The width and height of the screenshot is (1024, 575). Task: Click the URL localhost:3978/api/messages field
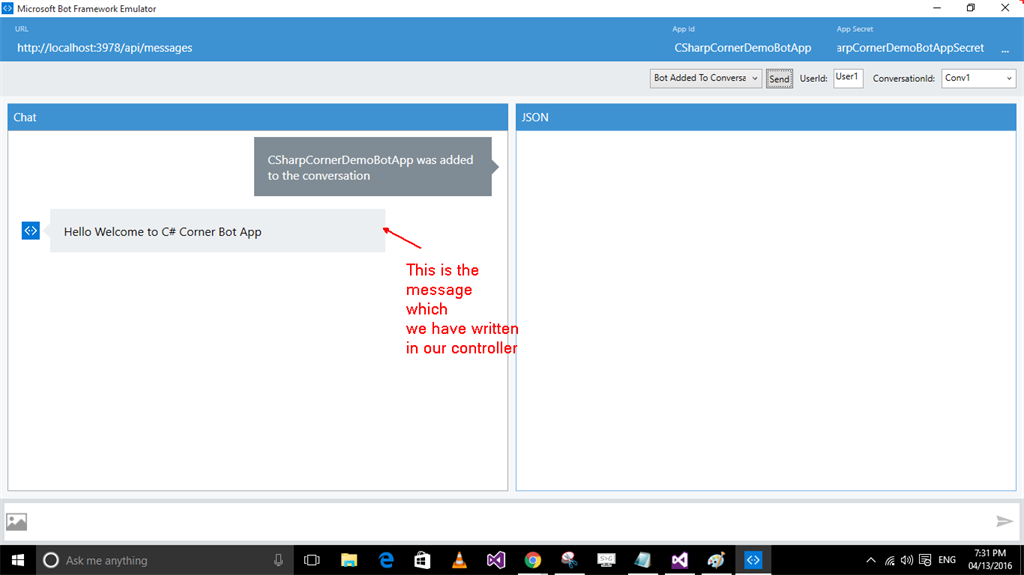[104, 48]
